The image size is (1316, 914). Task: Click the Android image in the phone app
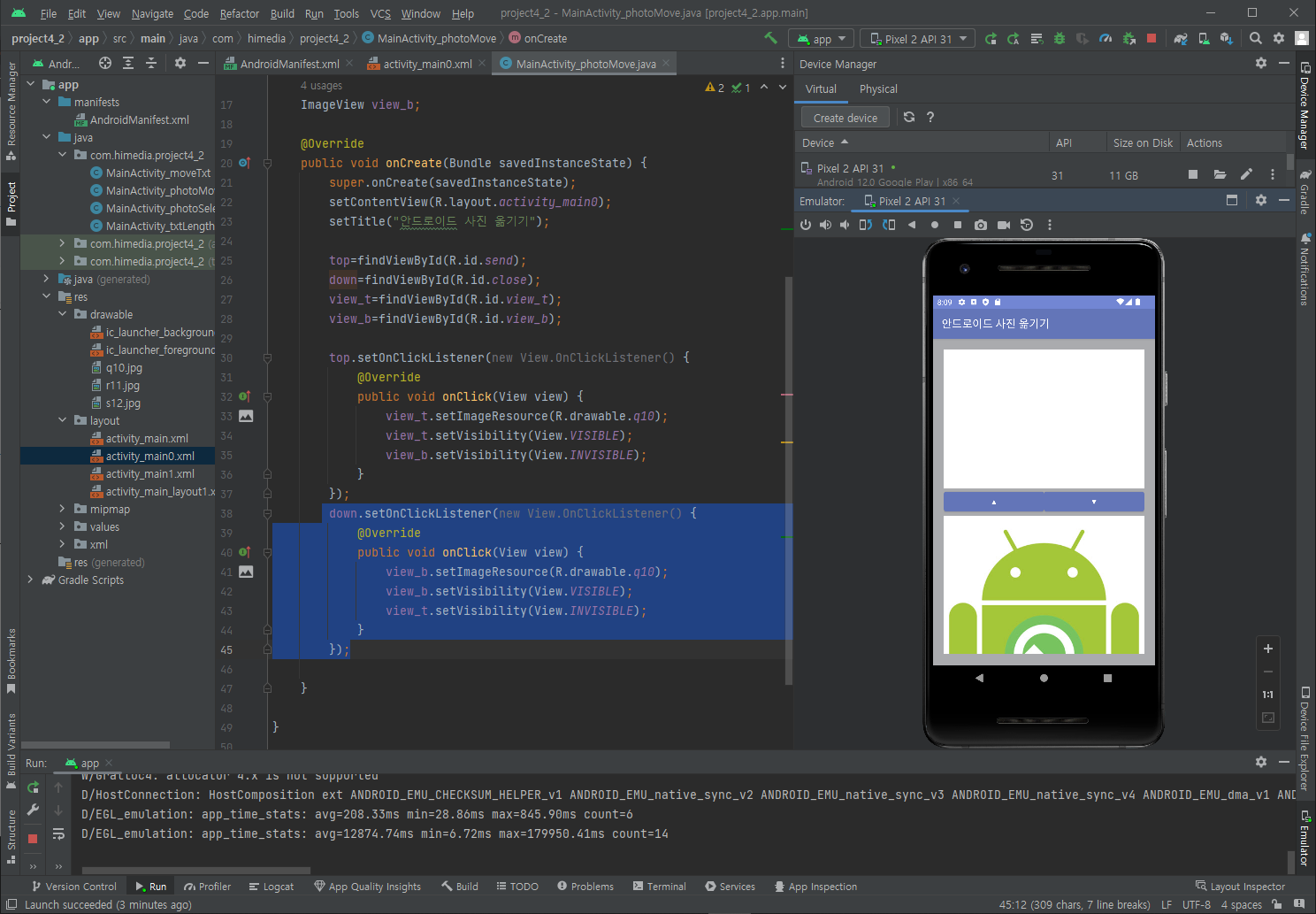click(x=1044, y=584)
